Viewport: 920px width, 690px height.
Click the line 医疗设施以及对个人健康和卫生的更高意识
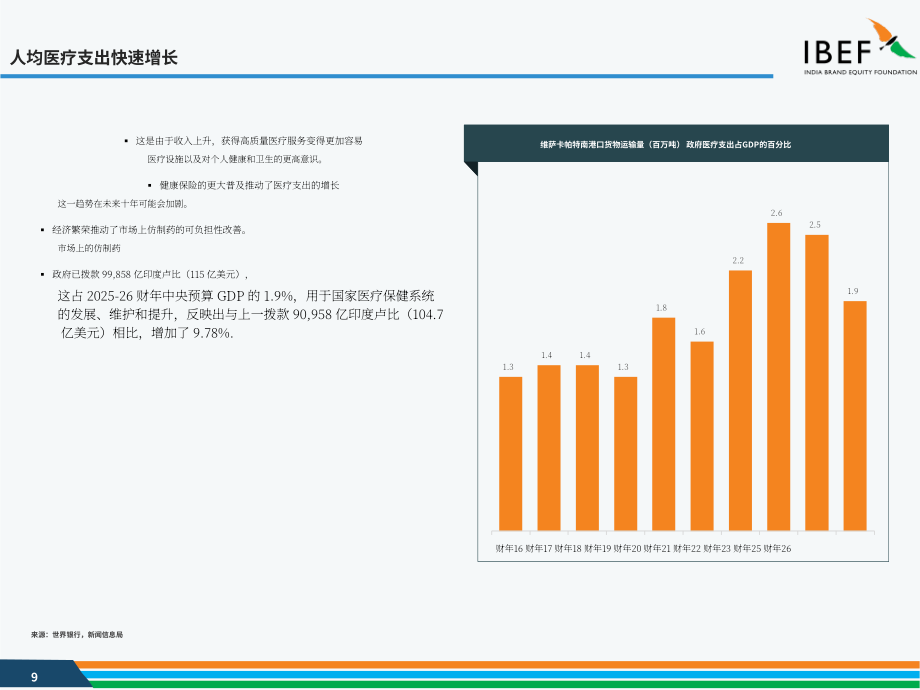tap(235, 159)
